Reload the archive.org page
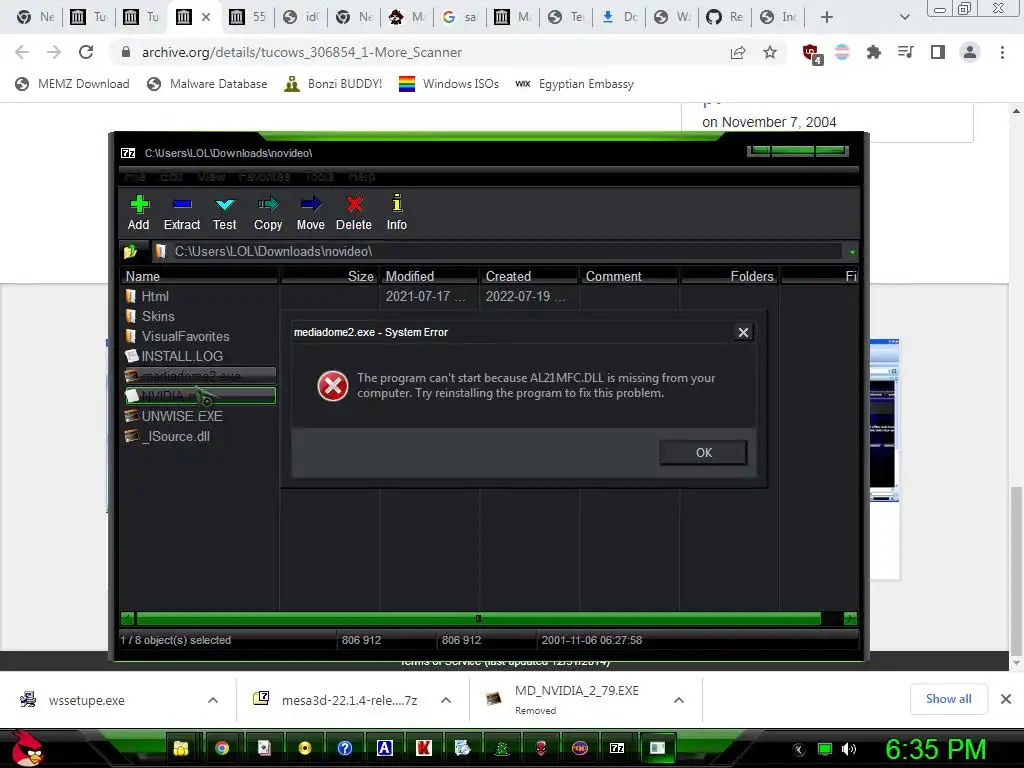This screenshot has width=1024, height=768. [x=86, y=52]
